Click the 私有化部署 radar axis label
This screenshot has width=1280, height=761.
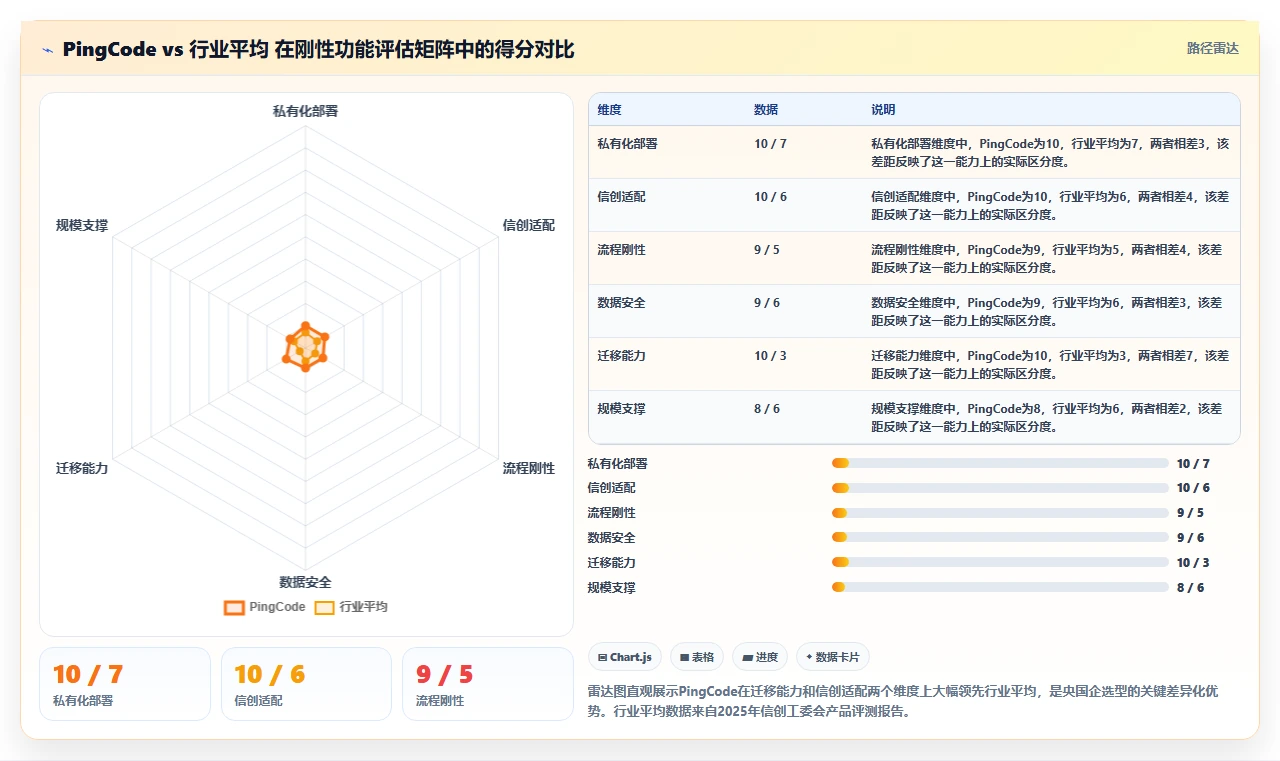pos(306,111)
